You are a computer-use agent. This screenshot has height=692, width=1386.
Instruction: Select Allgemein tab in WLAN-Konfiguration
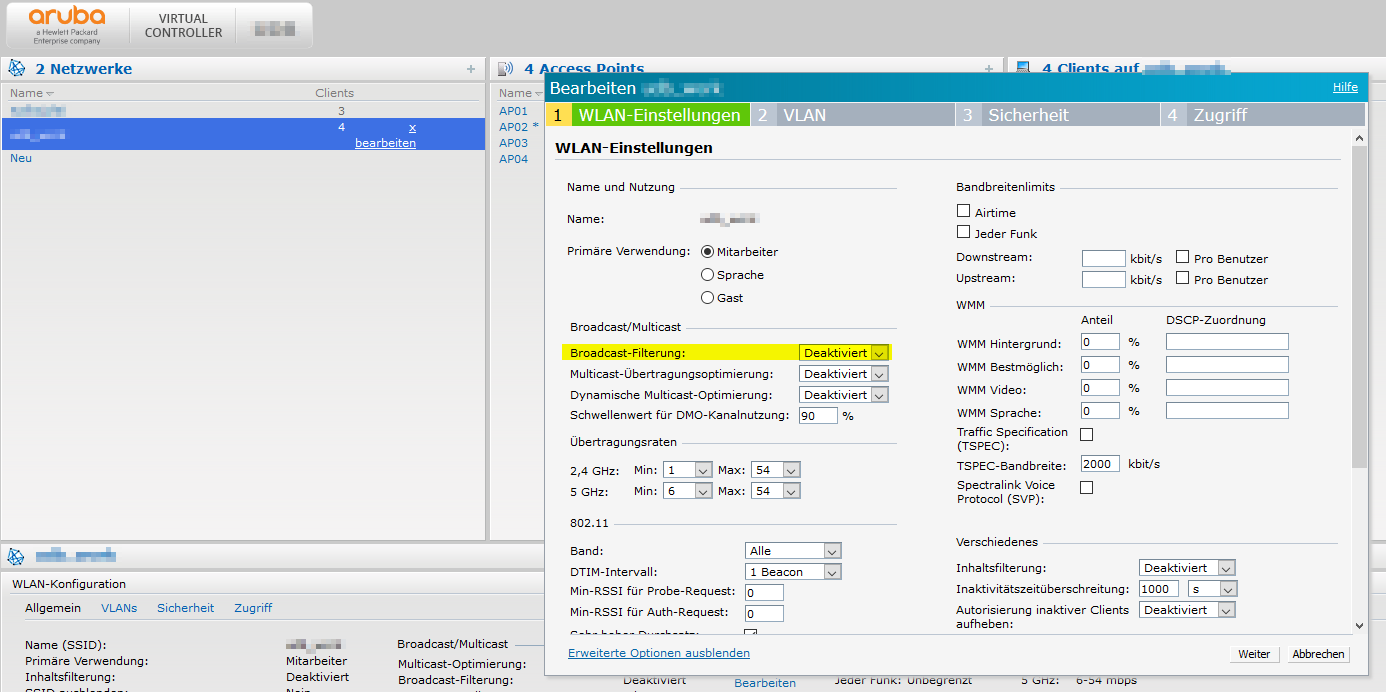[53, 608]
